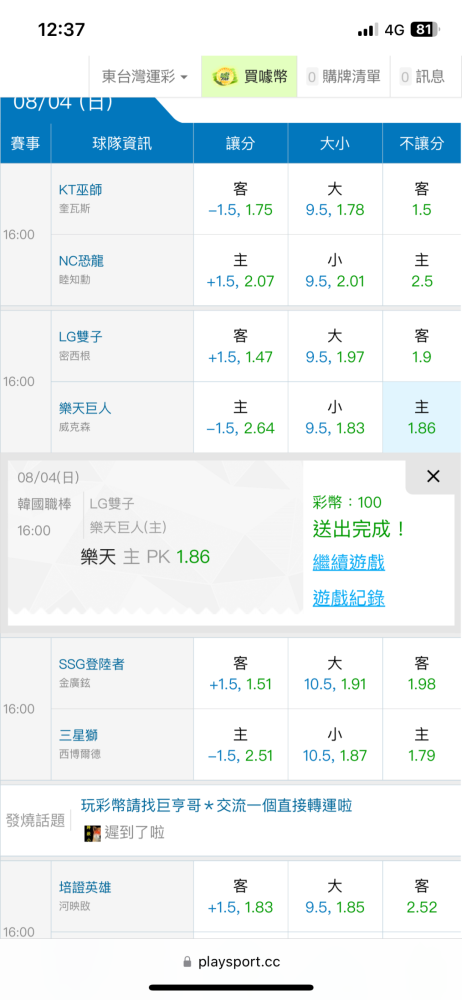Select 客 2.52 for 培證英雄
The width and height of the screenshot is (462, 1000).
click(422, 896)
